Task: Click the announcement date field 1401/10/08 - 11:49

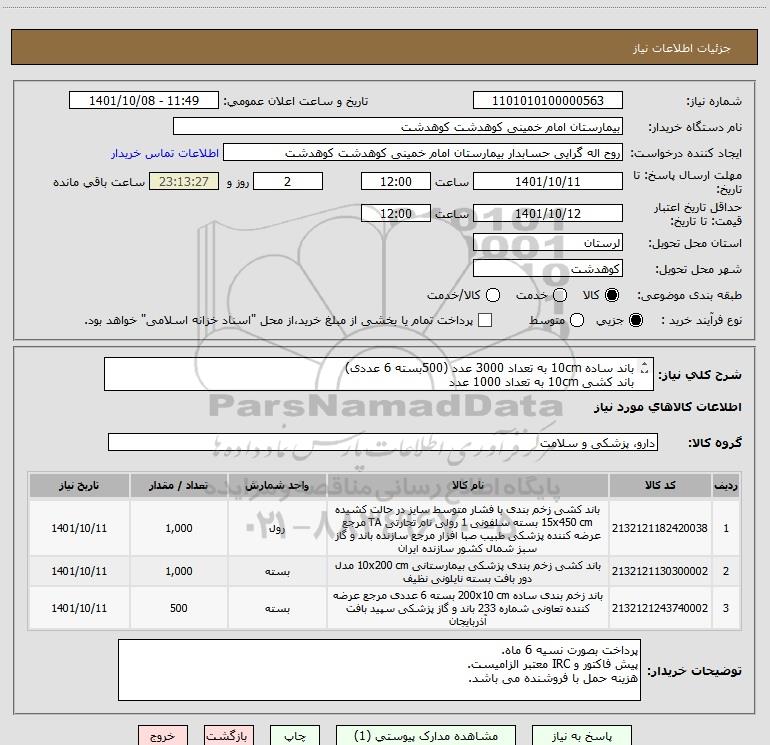Action: coord(144,101)
